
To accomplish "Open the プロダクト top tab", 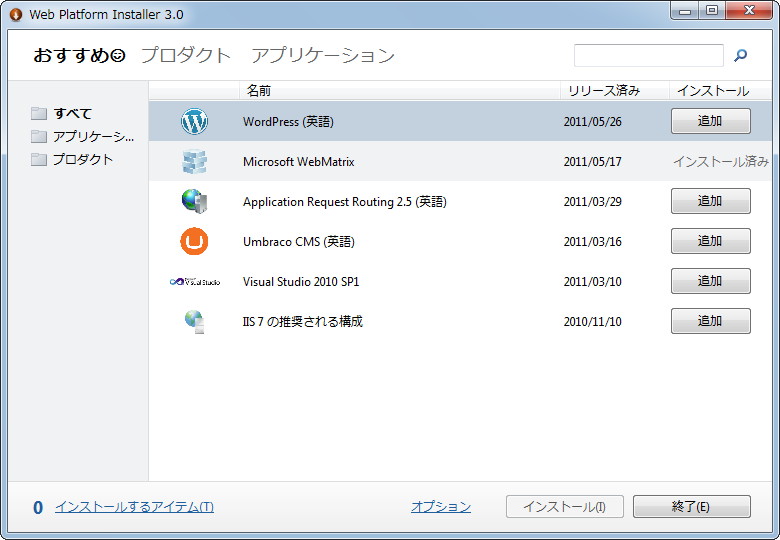I will [186, 55].
